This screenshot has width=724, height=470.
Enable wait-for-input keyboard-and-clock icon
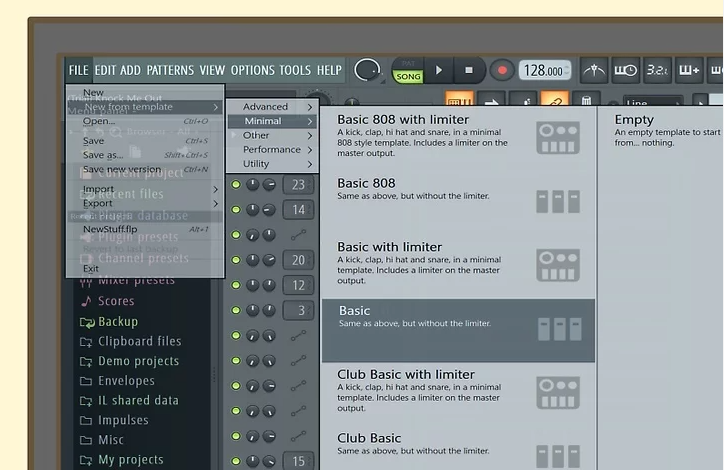click(x=625, y=70)
